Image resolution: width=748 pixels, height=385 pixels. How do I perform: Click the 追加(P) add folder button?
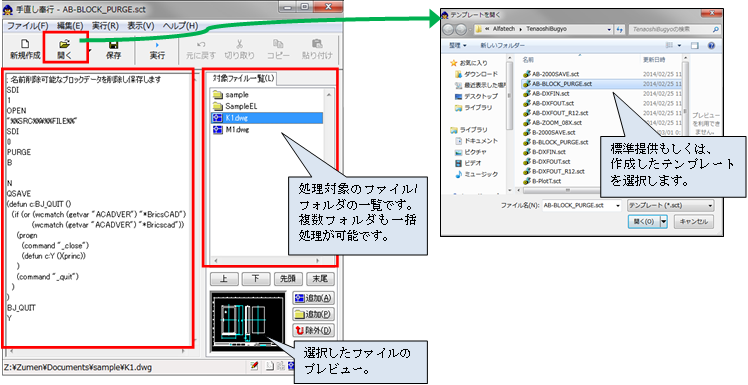point(313,314)
